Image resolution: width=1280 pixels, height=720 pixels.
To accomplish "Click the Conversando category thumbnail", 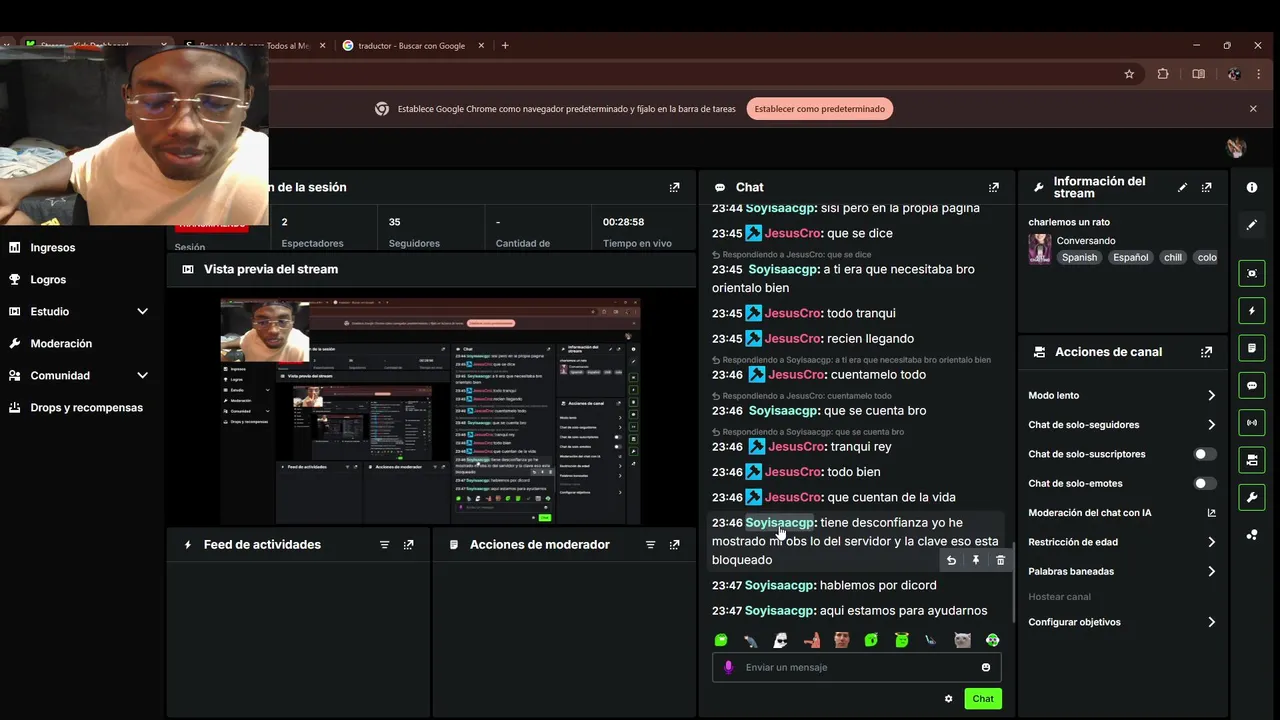I will click(x=1040, y=249).
